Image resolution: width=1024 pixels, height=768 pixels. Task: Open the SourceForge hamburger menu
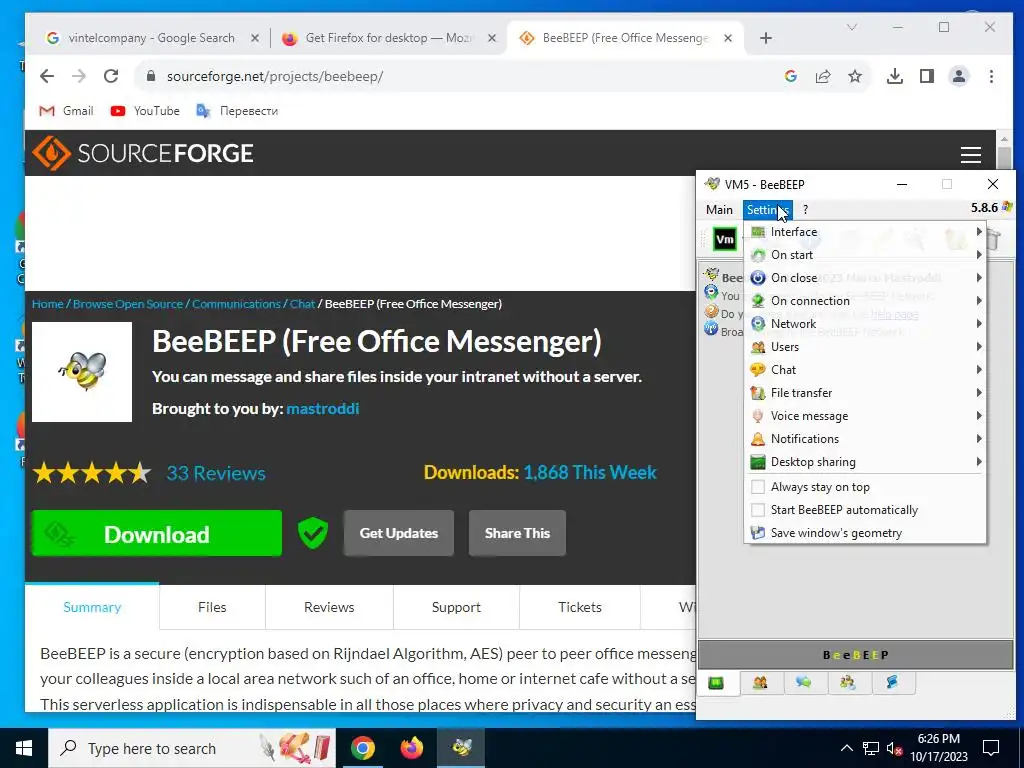pos(970,154)
